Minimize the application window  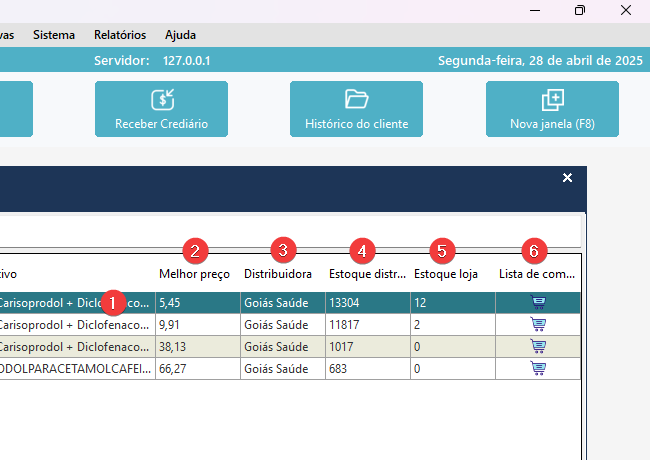(535, 10)
